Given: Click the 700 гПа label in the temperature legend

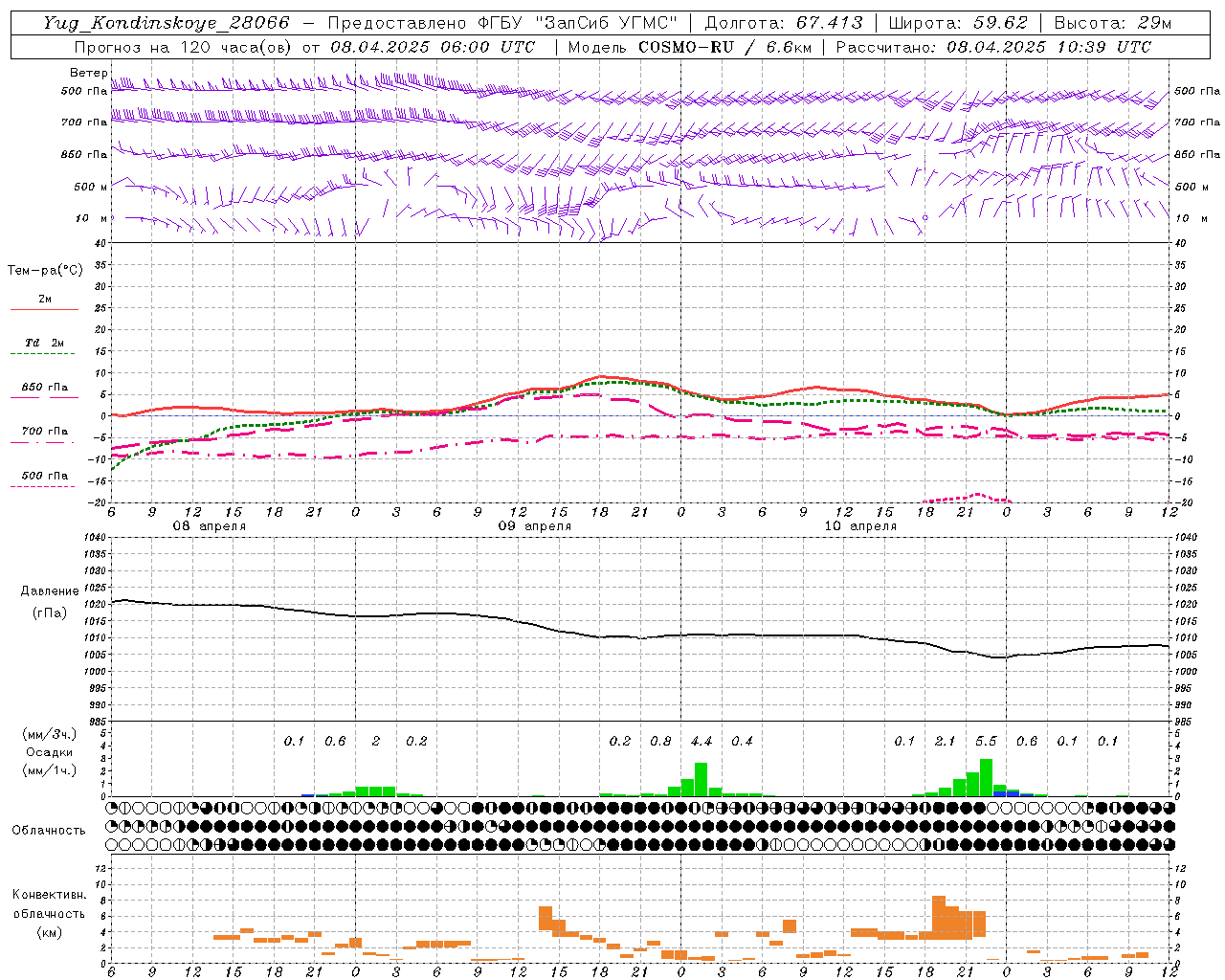Looking at the screenshot, I should click(x=45, y=432).
